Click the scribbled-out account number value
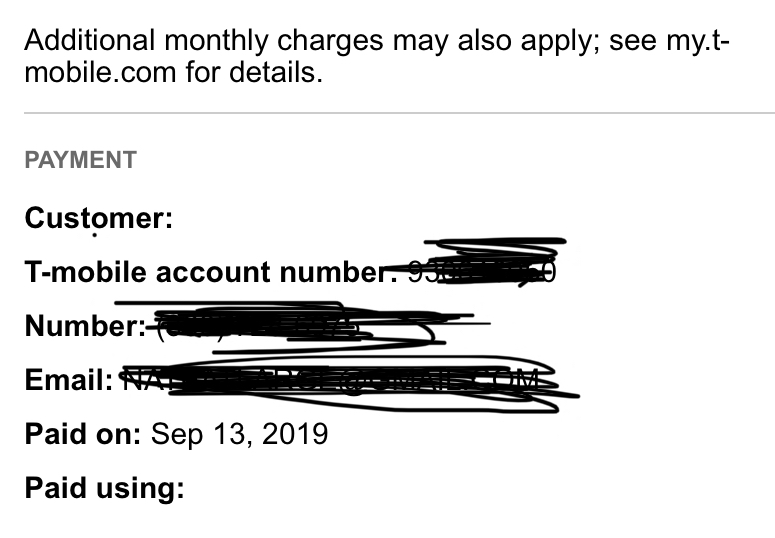 tap(482, 270)
